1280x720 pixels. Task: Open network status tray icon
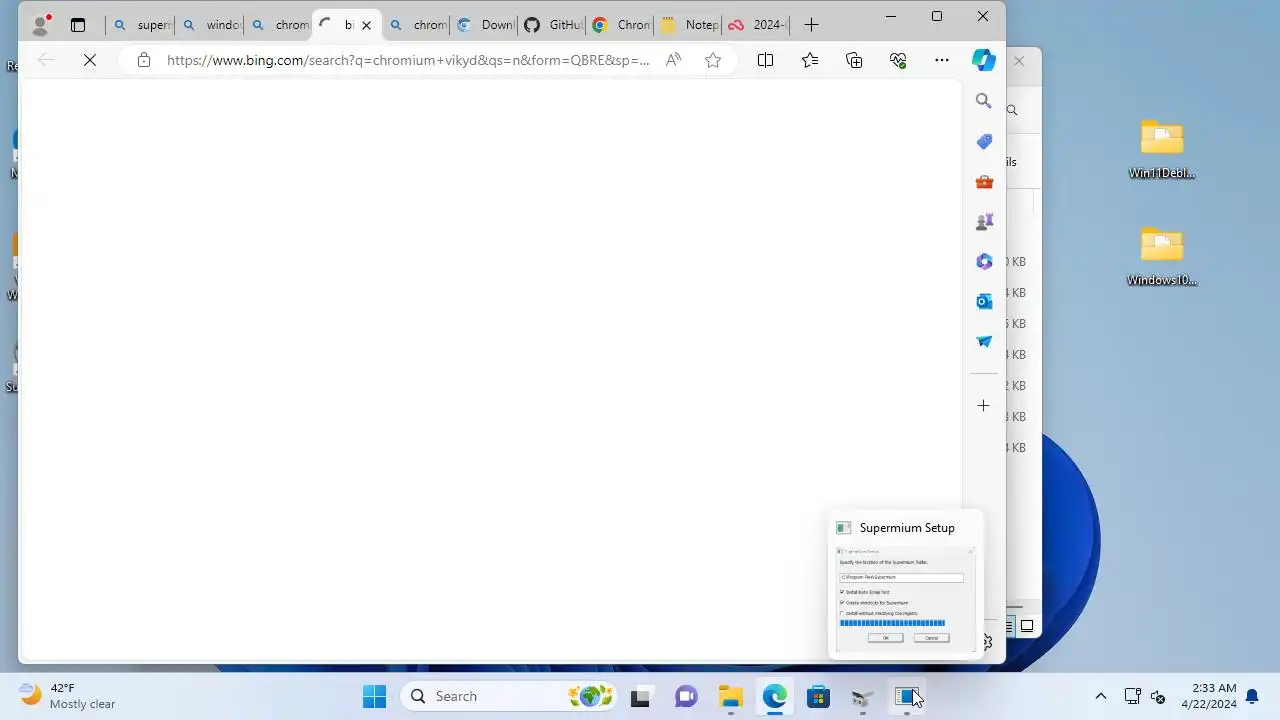pos(1132,696)
